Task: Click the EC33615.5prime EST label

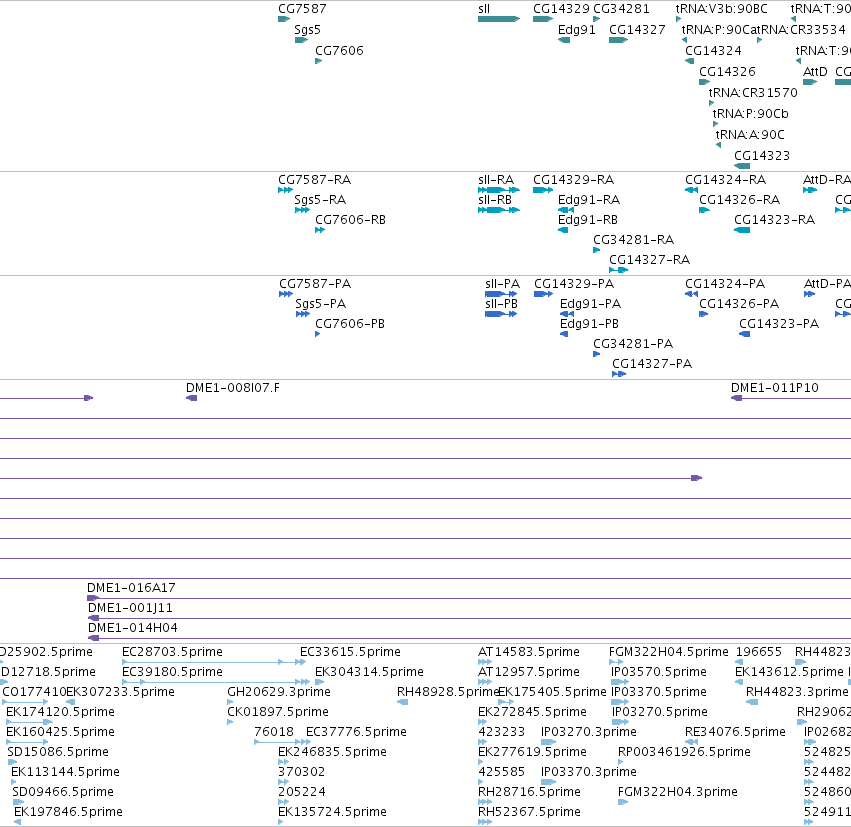Action: [350, 652]
